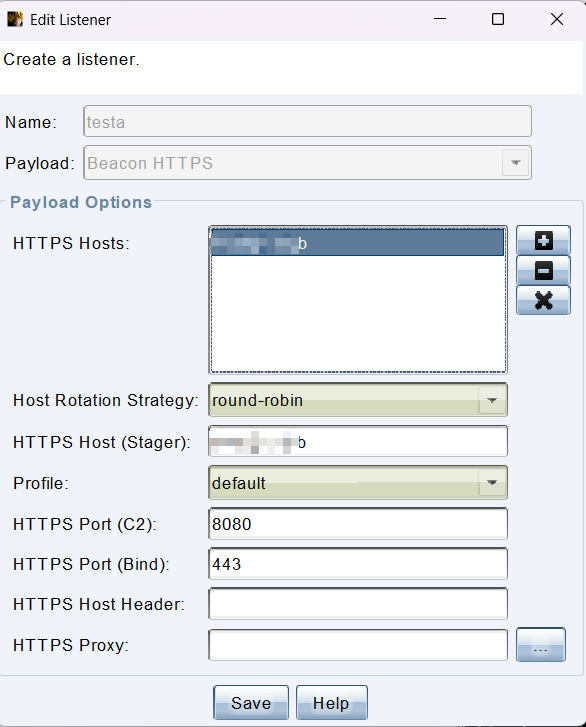Viewport: 586px width, 727px height.
Task: Close the Edit Listener dialog
Action: coord(557,19)
